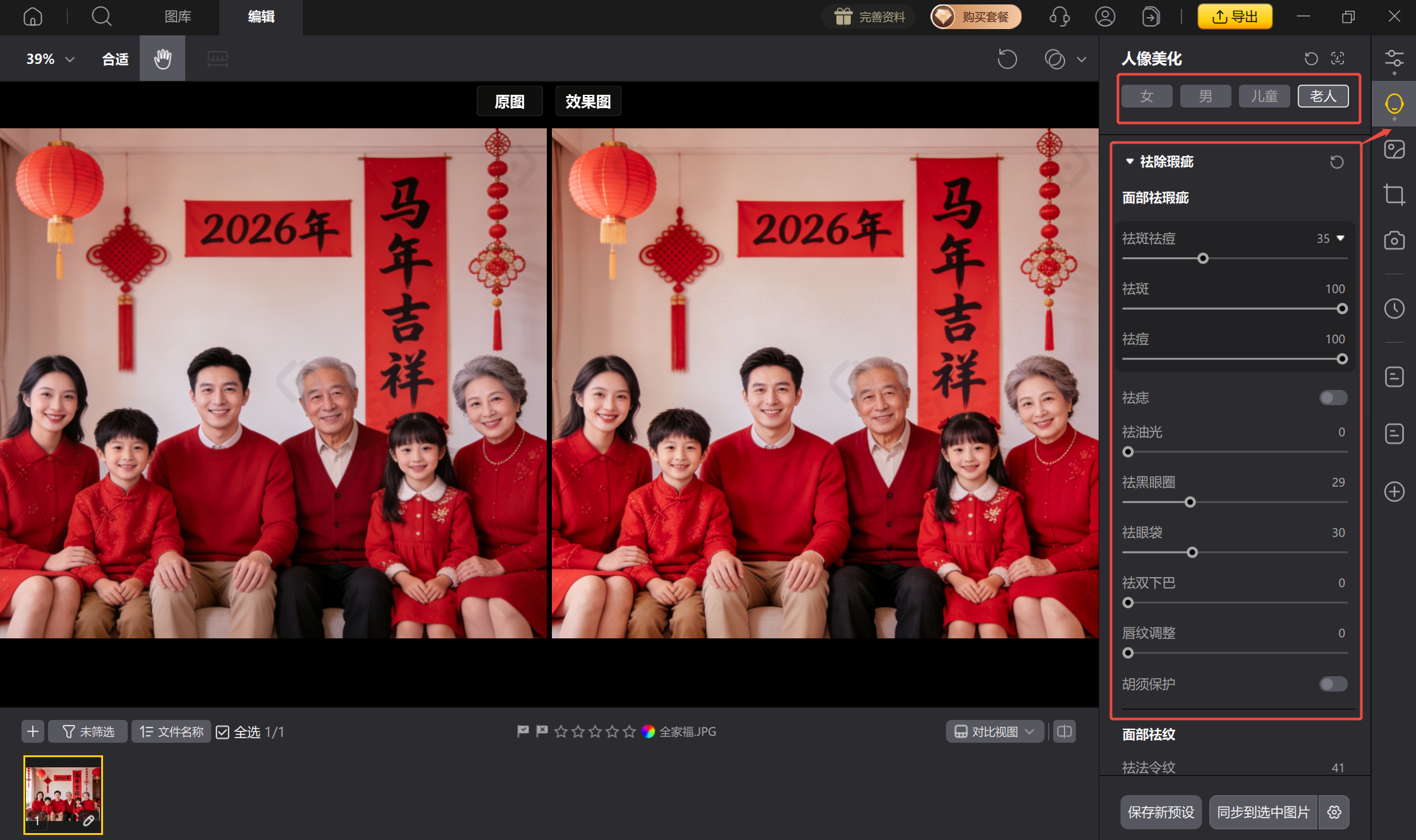Enable the 祛痣 toggle
The height and width of the screenshot is (840, 1416).
[x=1333, y=398]
